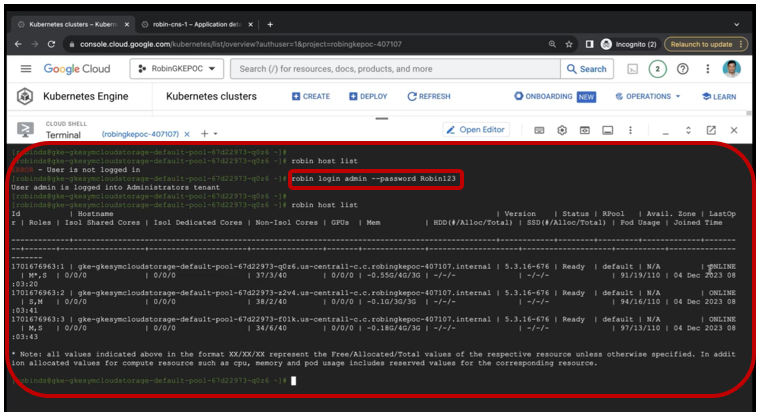Viewport: 761px width, 418px height.
Task: Activate the Cloud Shell icon in the header
Action: 632,69
